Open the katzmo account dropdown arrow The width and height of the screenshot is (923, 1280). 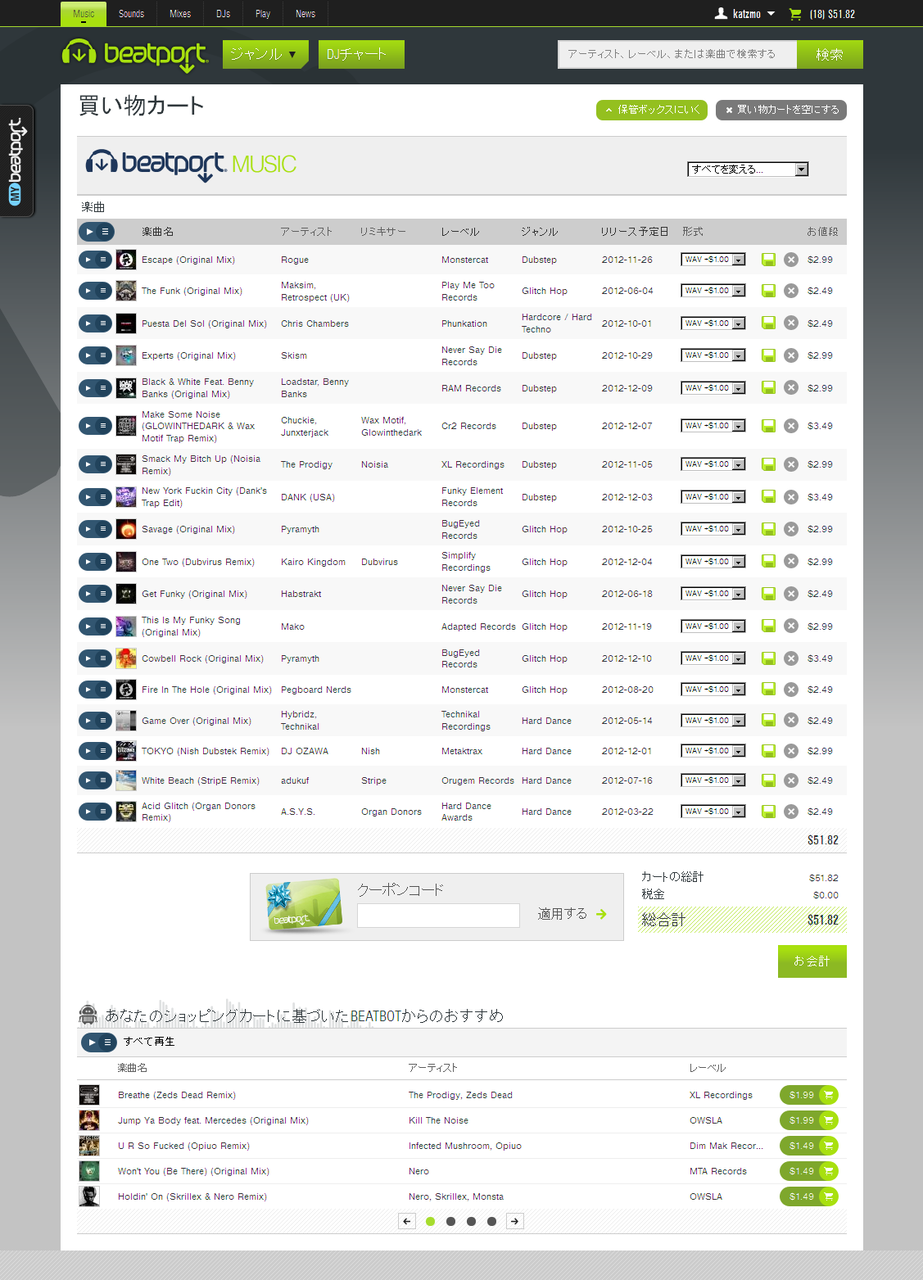click(x=771, y=14)
